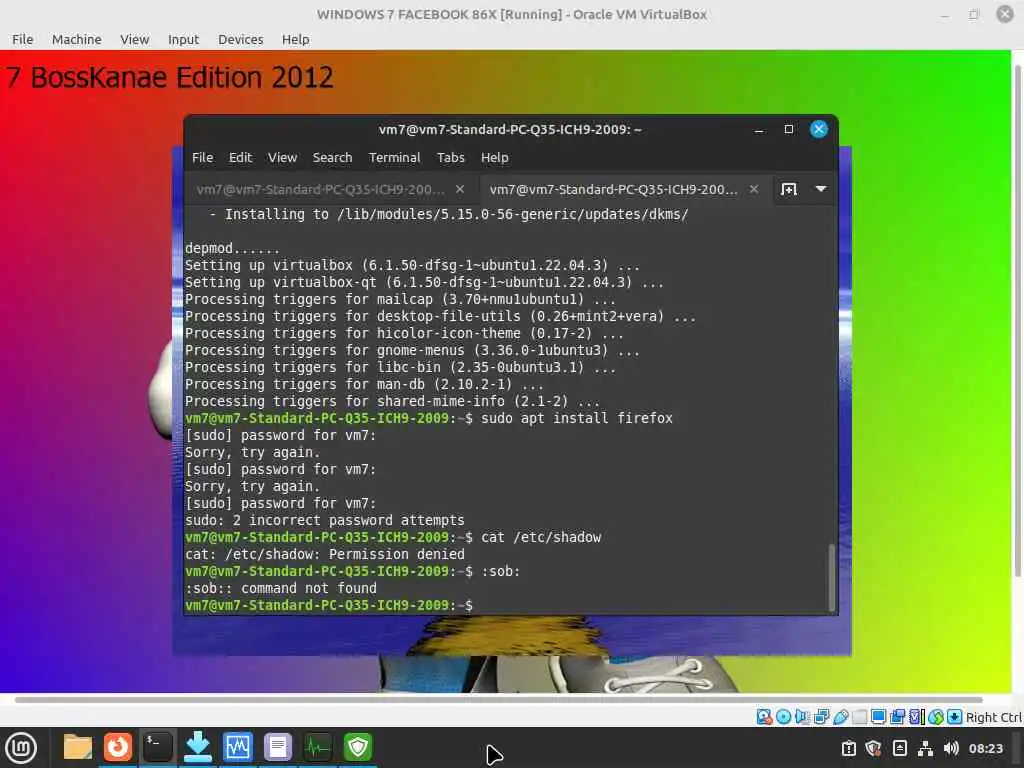Screen dimensions: 1024x768
Task: Open the volume speaker tray icon
Action: pos(952,748)
